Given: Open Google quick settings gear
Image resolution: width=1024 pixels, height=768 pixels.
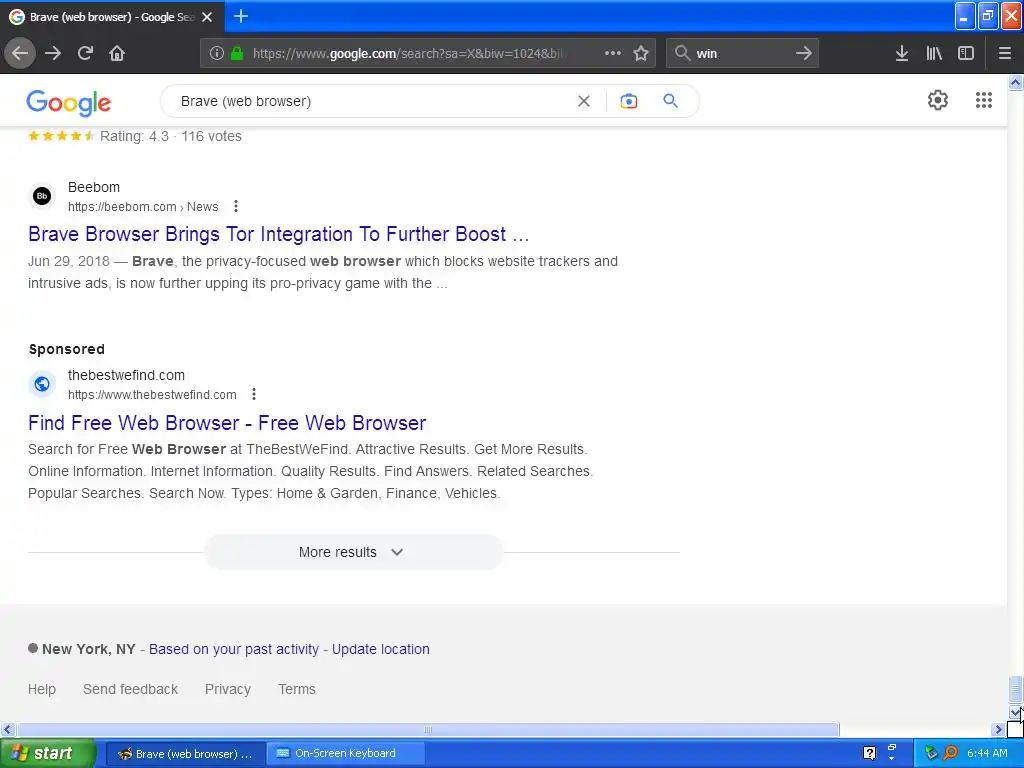Looking at the screenshot, I should pos(938,100).
